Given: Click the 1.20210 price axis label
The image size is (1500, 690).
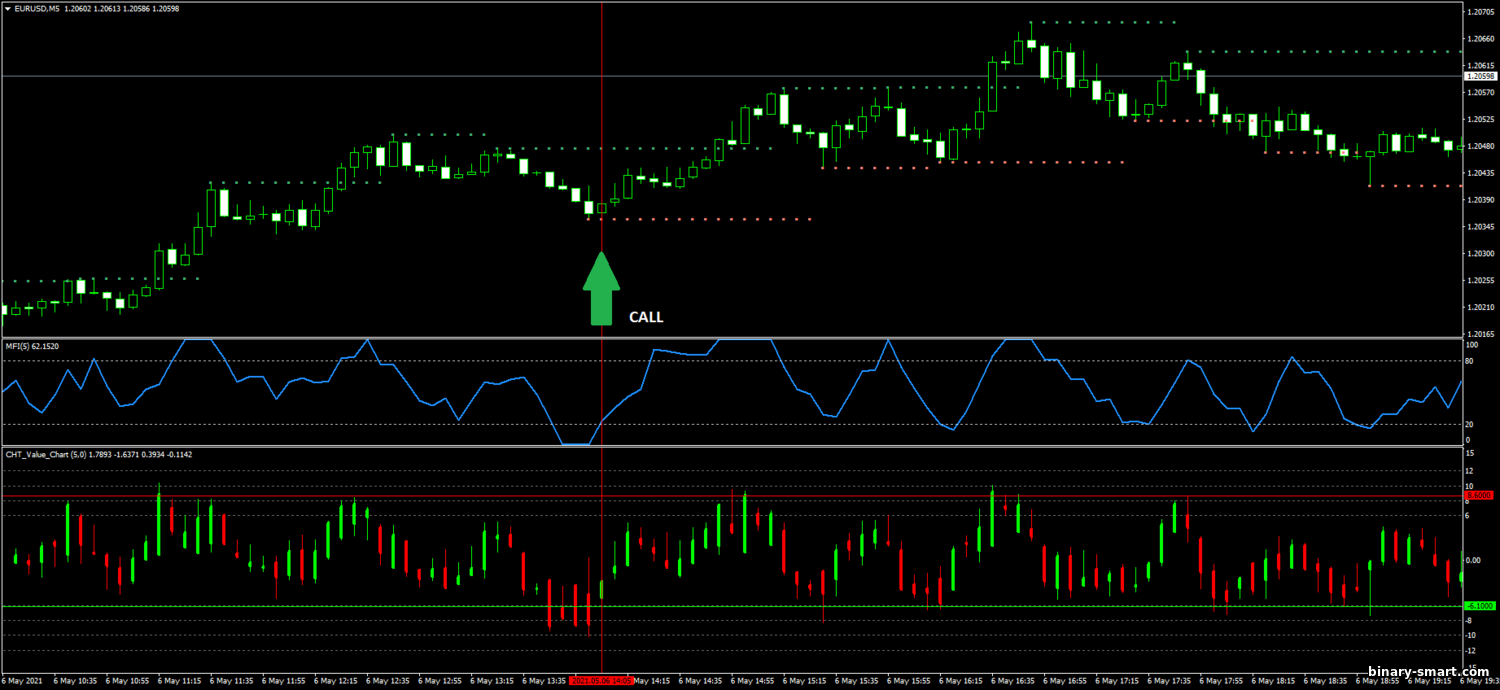Looking at the screenshot, I should (x=1478, y=307).
